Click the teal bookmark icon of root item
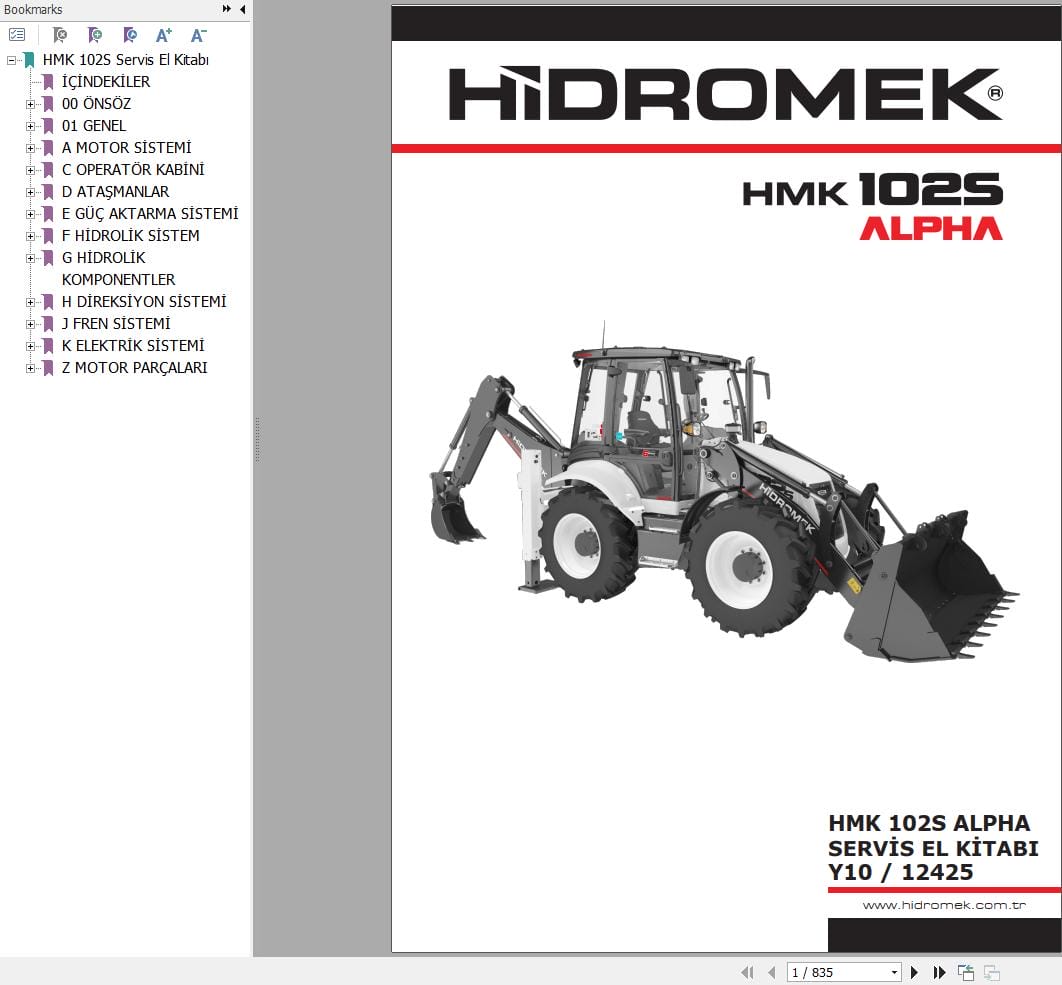Screen dimensions: 1062x985 (29, 60)
